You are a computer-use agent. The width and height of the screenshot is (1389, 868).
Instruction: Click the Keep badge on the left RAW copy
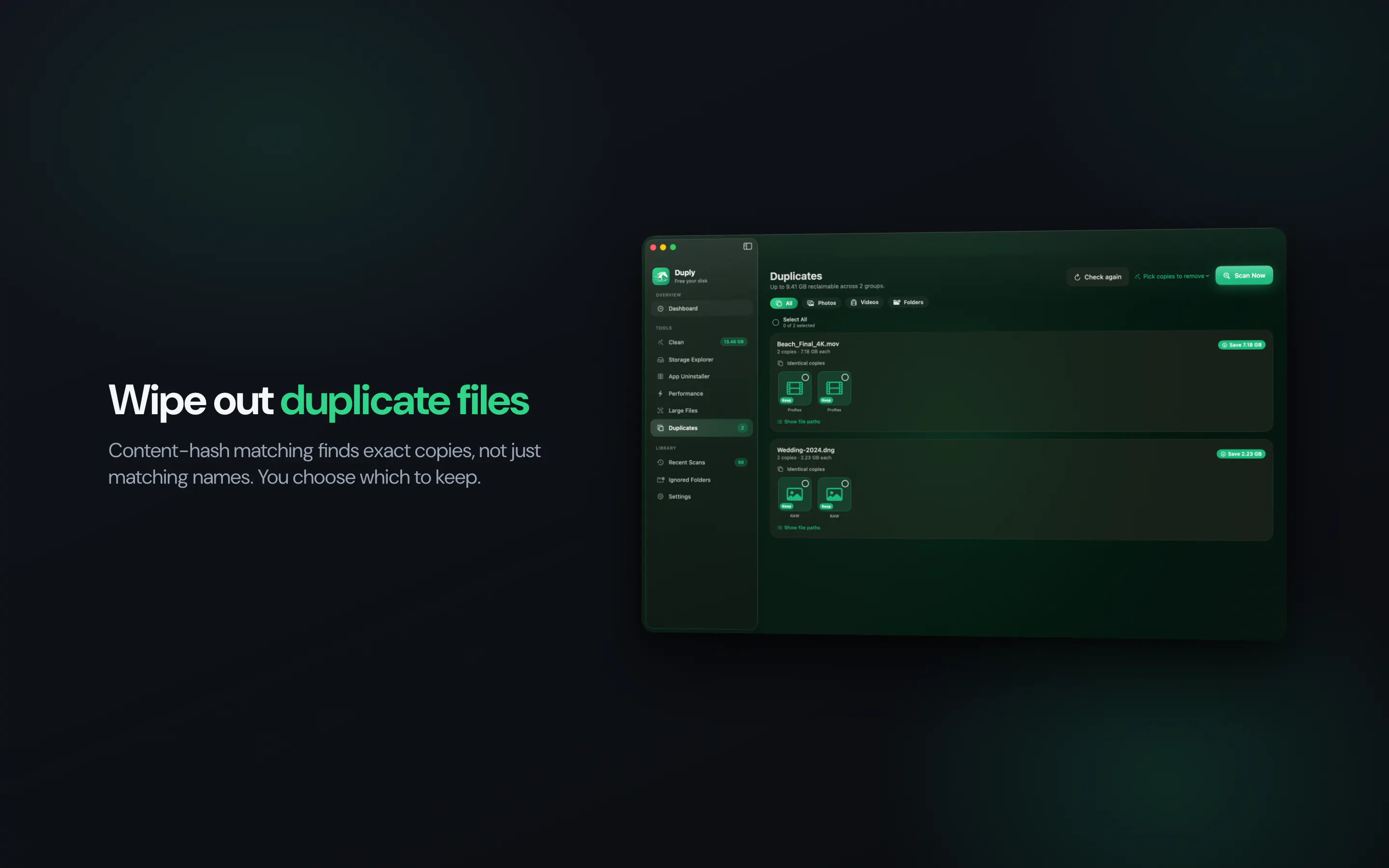(x=786, y=506)
